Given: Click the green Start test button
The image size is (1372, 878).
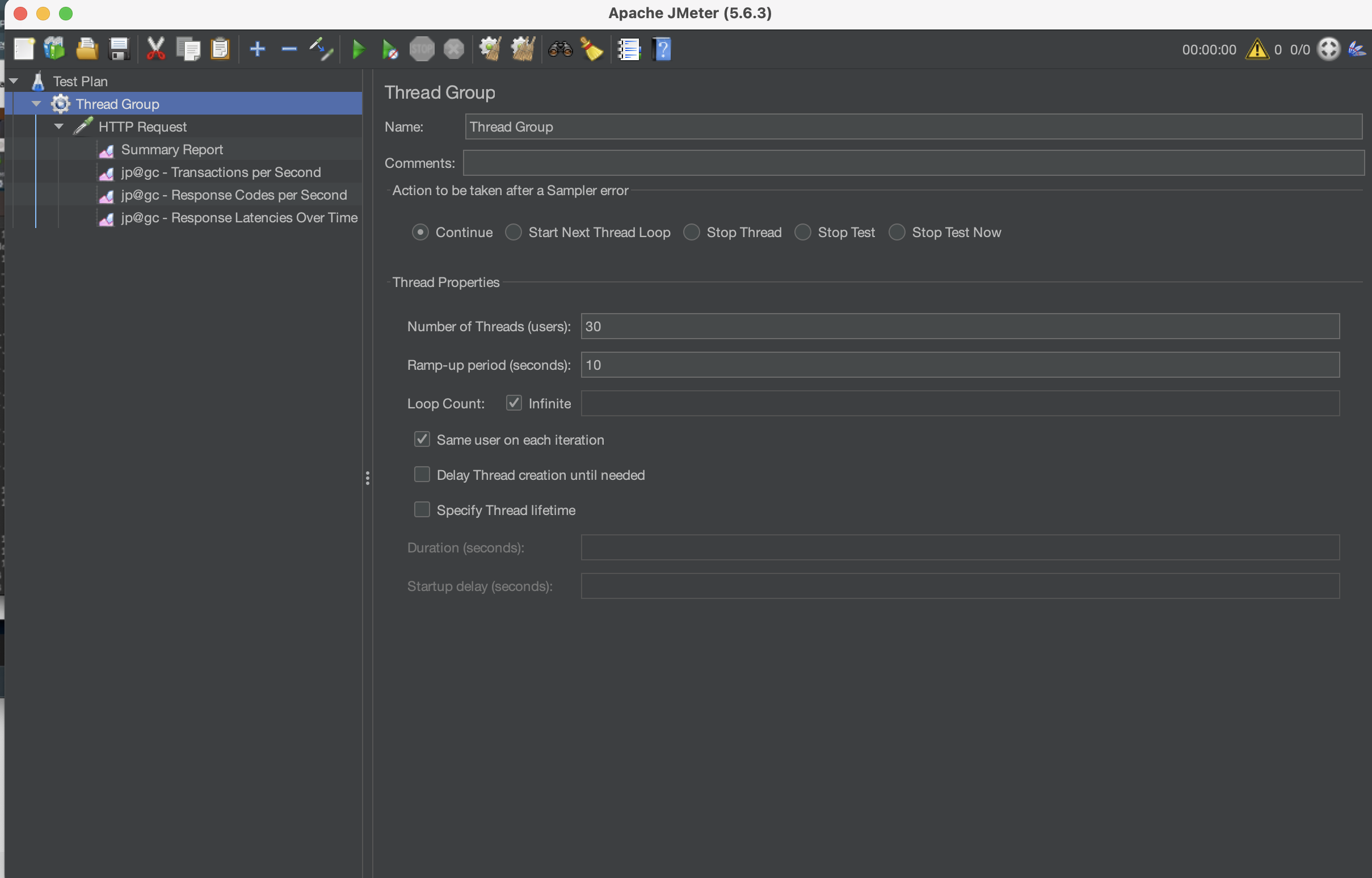Looking at the screenshot, I should [358, 49].
